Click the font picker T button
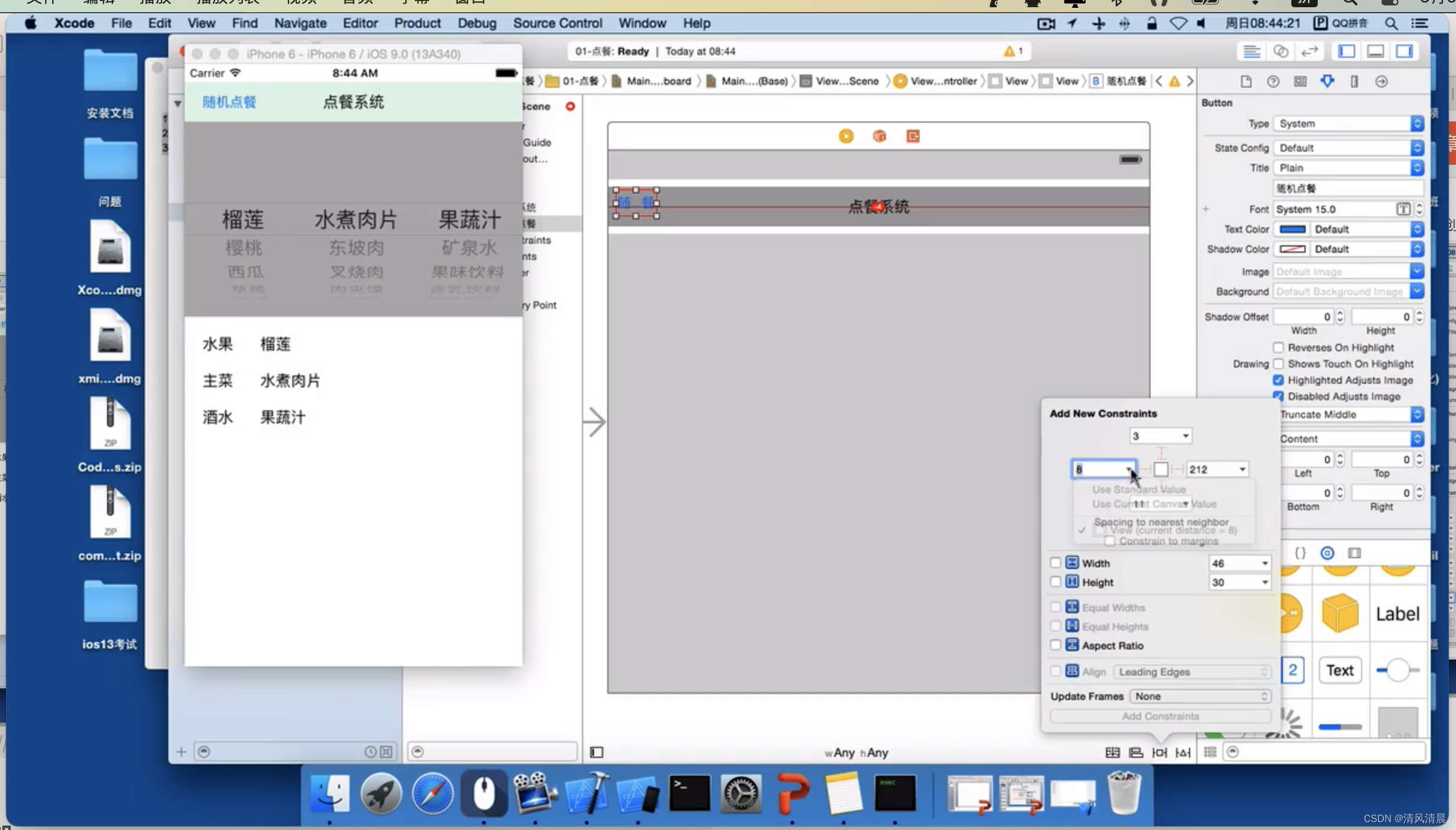Viewport: 1456px width, 830px height. point(1402,209)
